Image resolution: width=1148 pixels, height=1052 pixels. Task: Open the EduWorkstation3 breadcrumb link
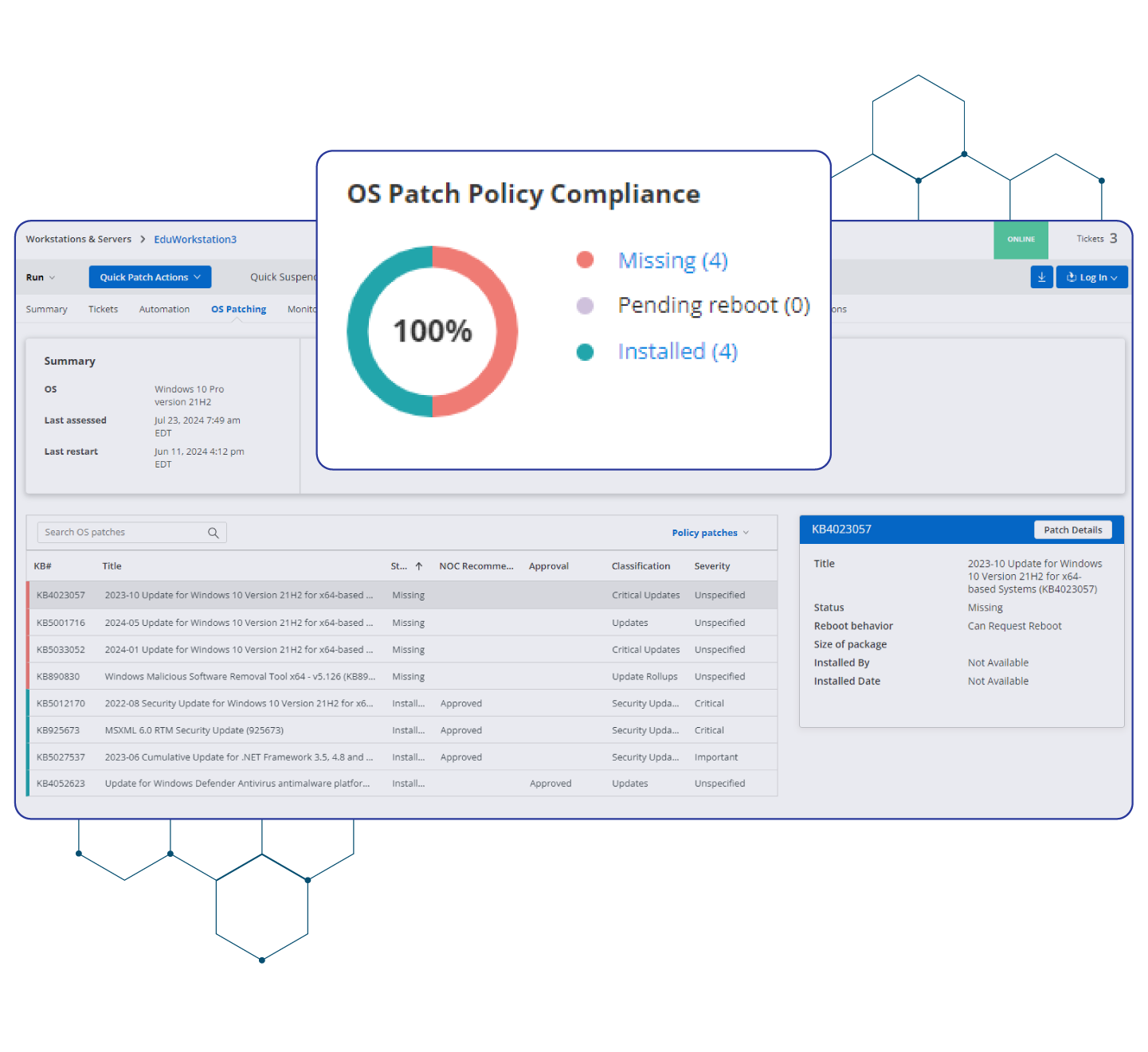pyautogui.click(x=195, y=240)
